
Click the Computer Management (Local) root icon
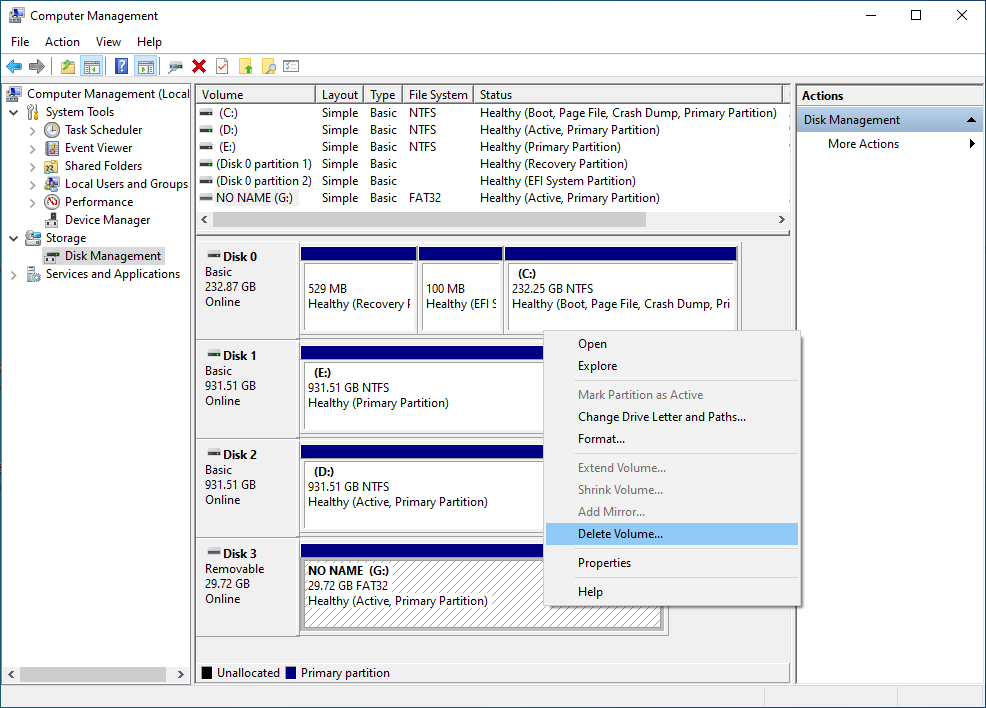[14, 94]
